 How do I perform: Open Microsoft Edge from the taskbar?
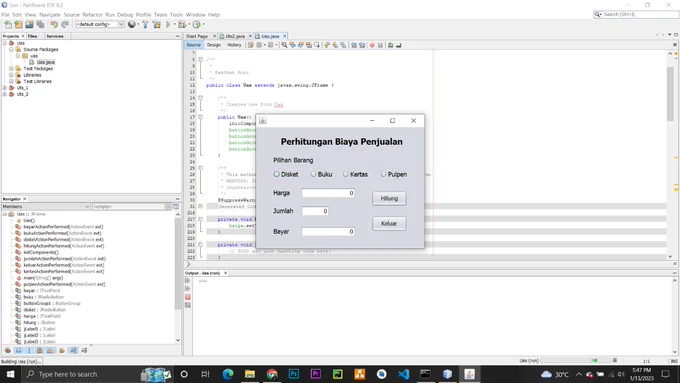228,374
